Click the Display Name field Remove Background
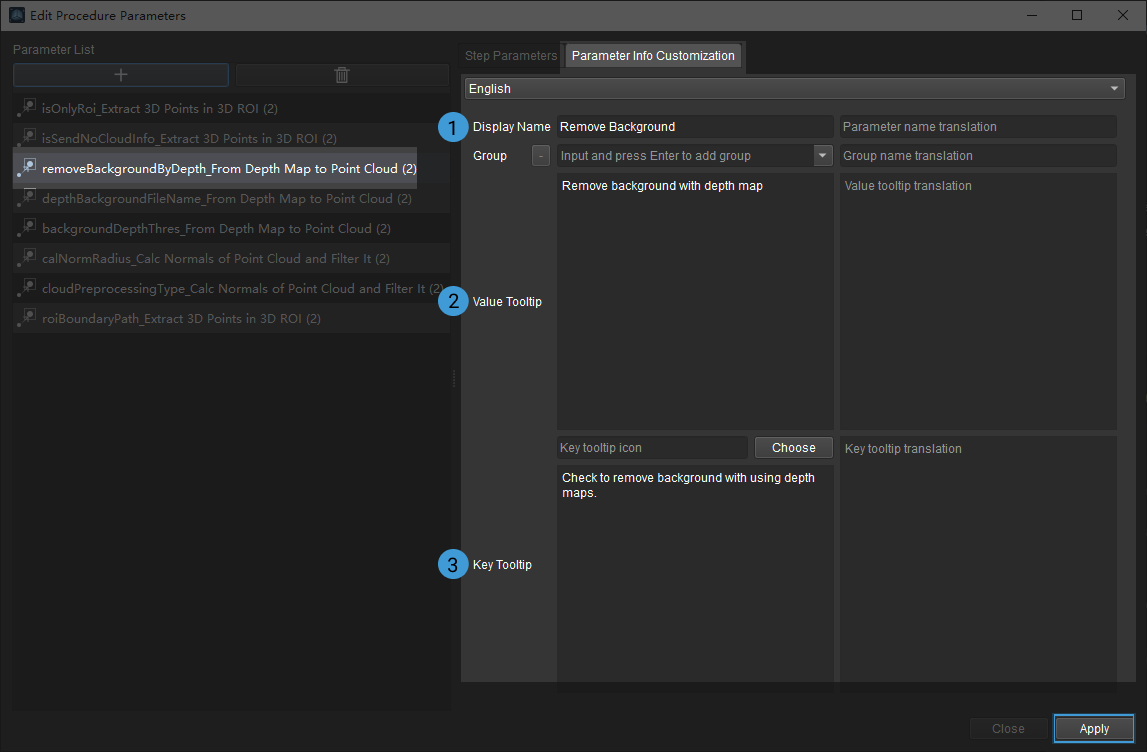This screenshot has width=1147, height=752. point(695,127)
